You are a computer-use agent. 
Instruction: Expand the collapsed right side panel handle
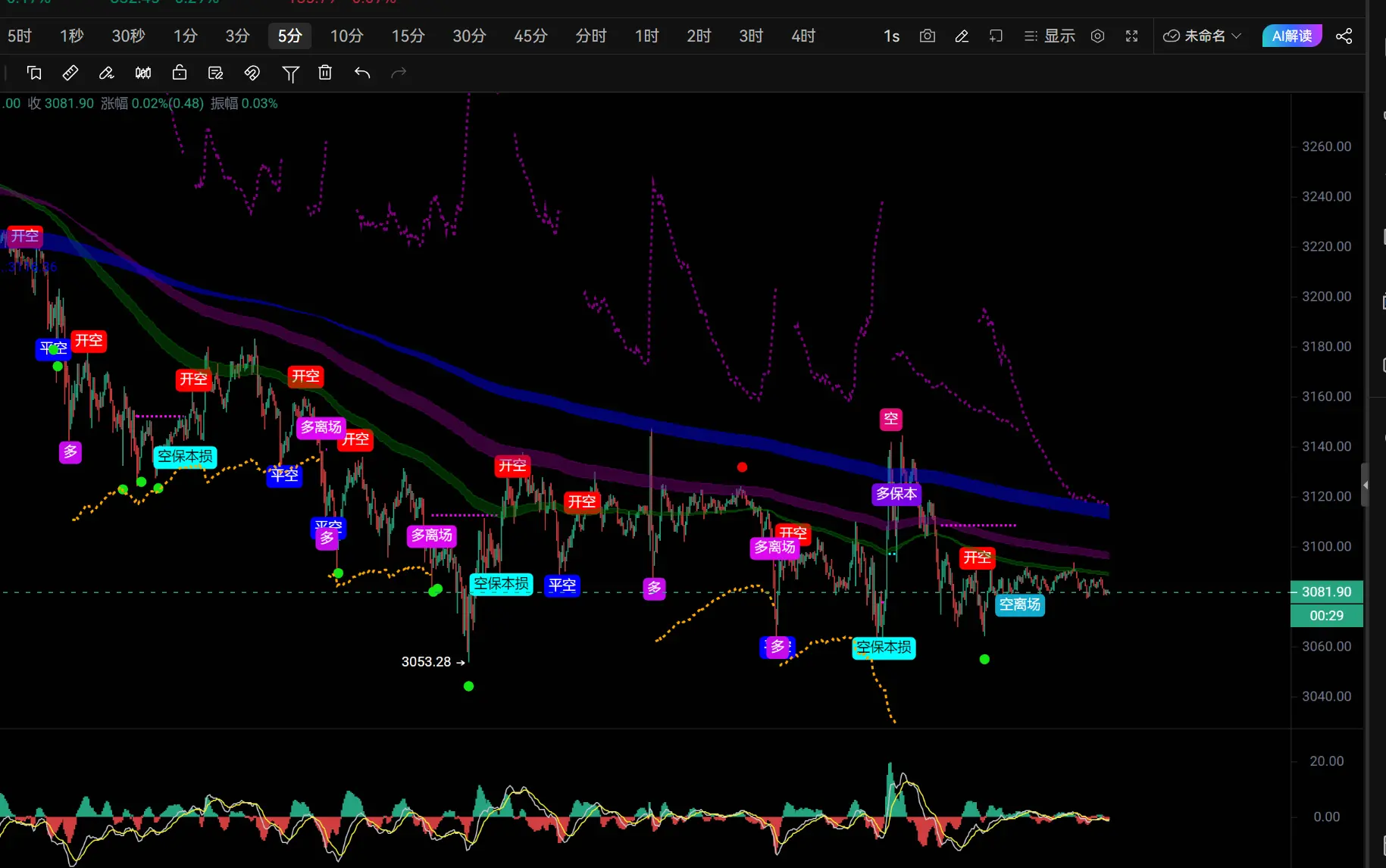1365,485
